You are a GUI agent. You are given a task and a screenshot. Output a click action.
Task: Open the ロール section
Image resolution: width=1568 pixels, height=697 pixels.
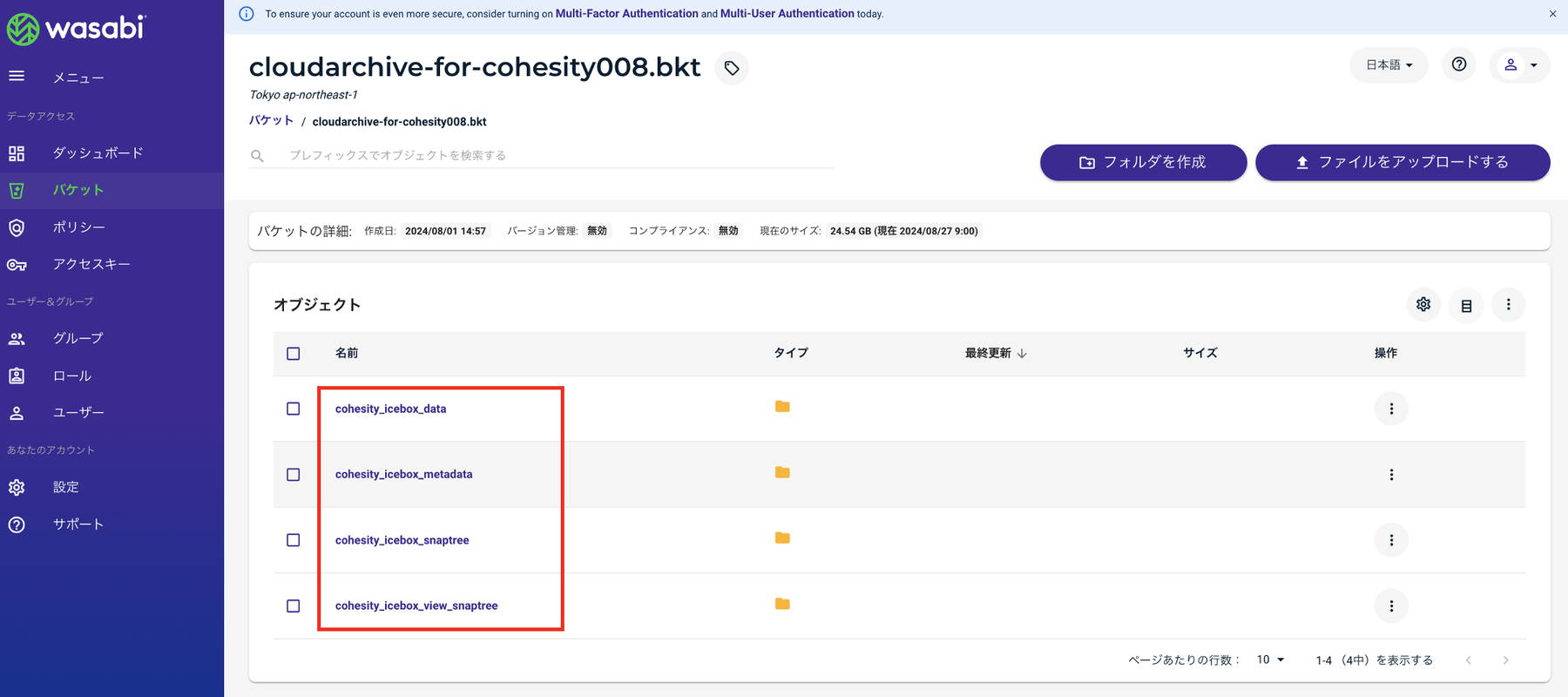[x=71, y=376]
